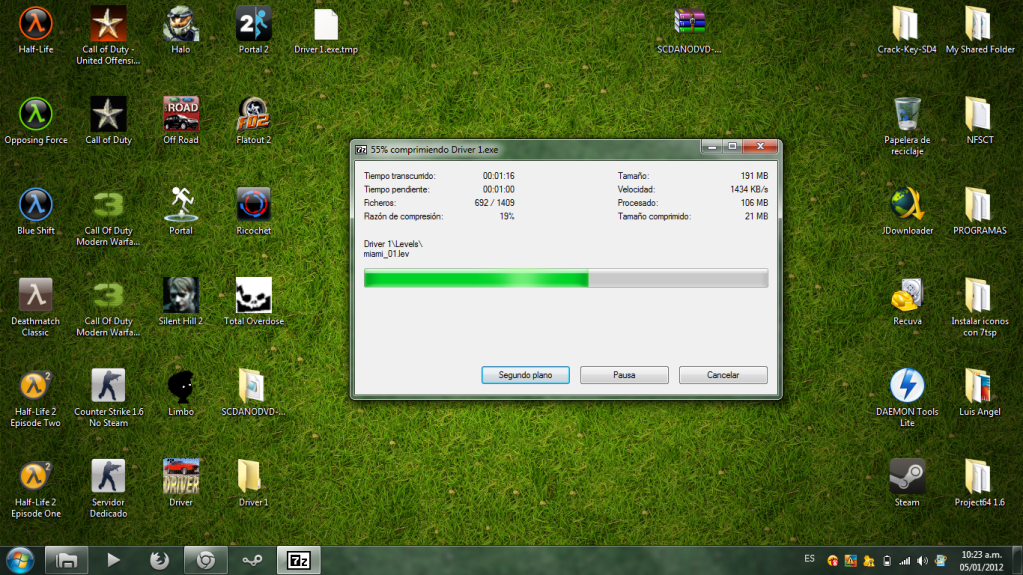Screen dimensions: 1023x575
Task: Select Call of Duty United Offensive shortcut
Action: click(108, 35)
